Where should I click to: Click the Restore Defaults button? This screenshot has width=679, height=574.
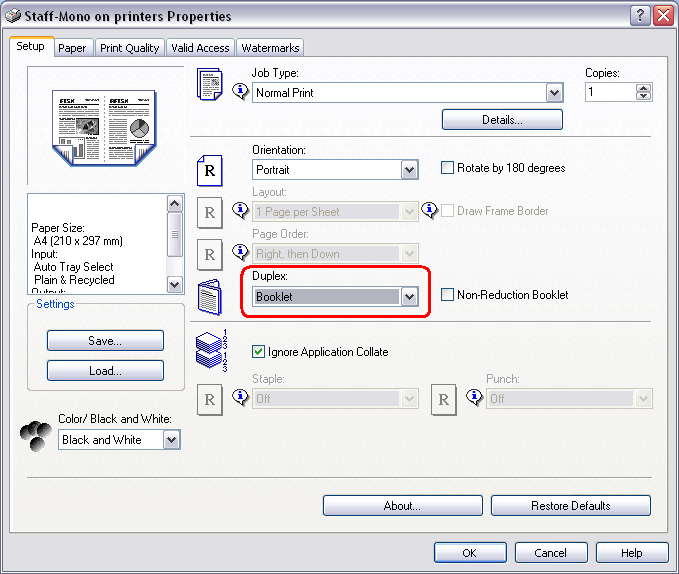(570, 506)
